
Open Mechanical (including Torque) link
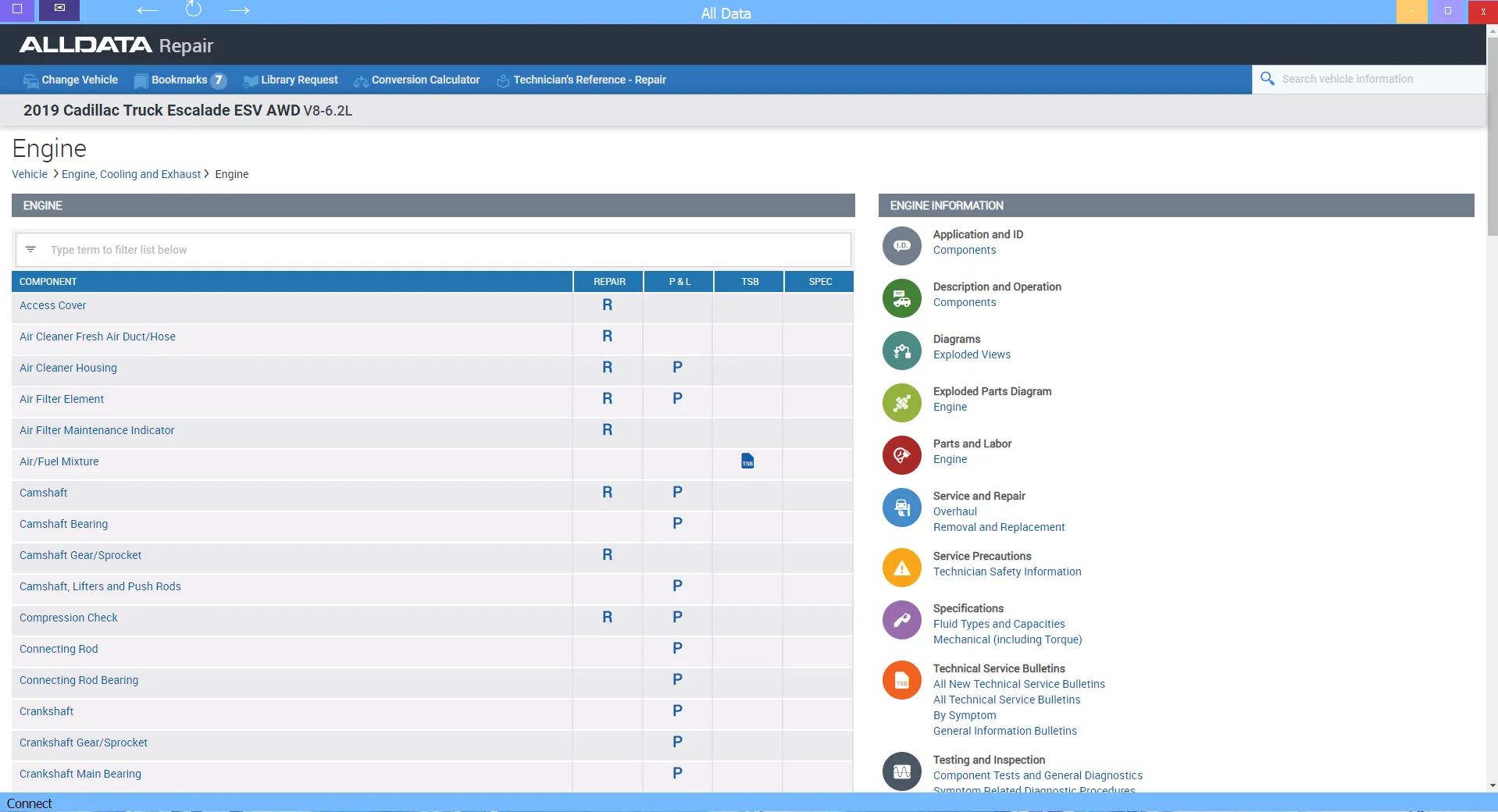click(x=1008, y=639)
